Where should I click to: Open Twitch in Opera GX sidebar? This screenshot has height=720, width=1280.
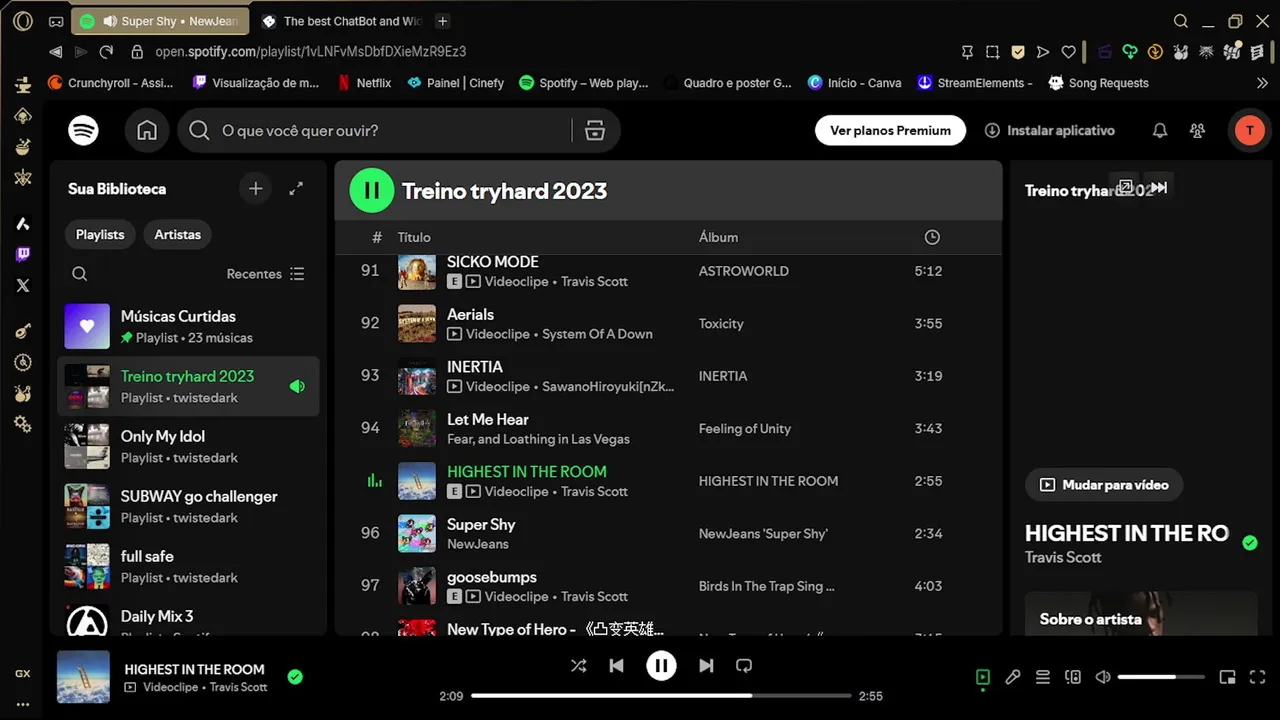tap(22, 254)
